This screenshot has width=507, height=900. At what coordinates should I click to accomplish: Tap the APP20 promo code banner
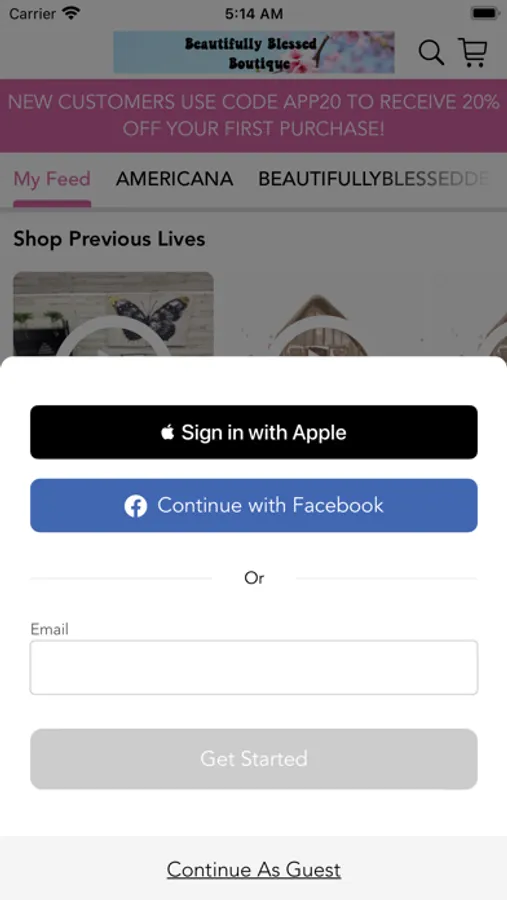(254, 115)
